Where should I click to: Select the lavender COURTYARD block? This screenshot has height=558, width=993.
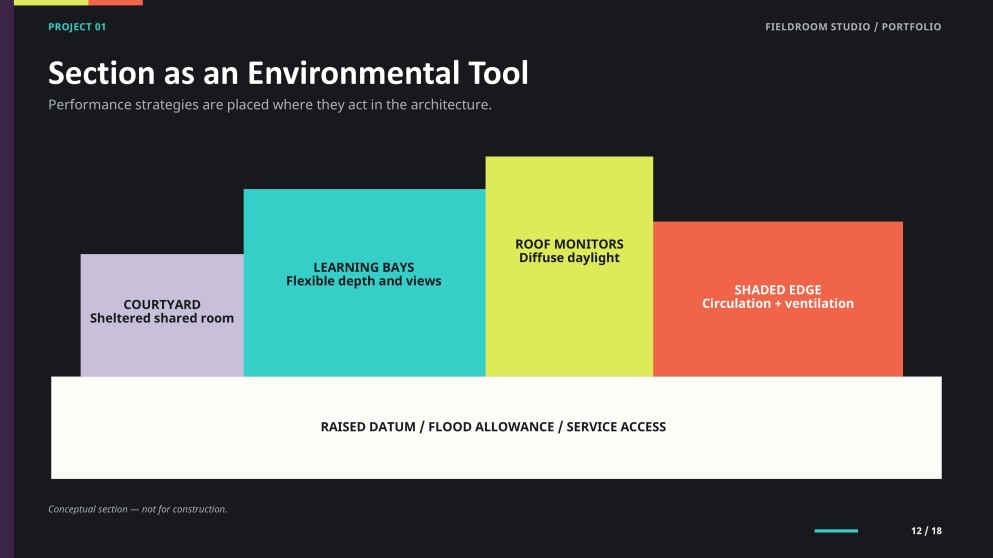(162, 315)
